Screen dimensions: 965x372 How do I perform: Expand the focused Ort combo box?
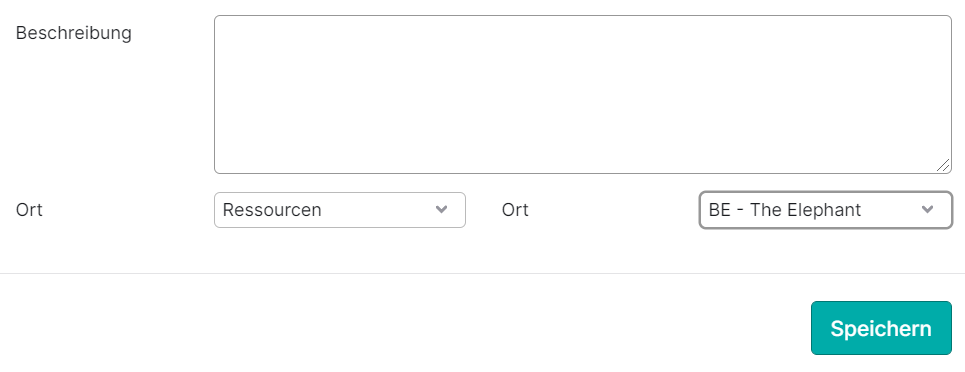tap(826, 210)
